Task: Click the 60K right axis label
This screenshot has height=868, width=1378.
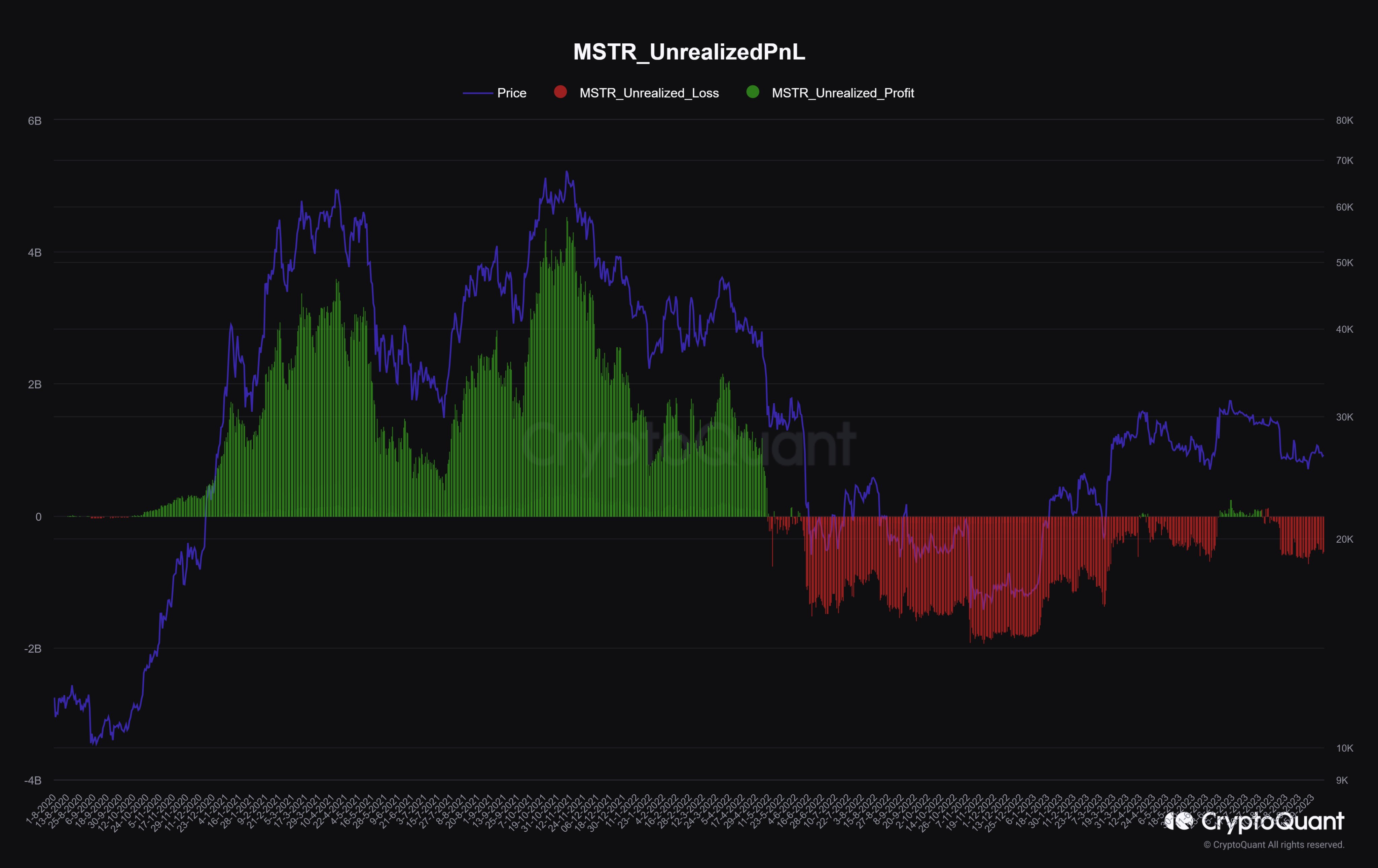Action: (1344, 207)
